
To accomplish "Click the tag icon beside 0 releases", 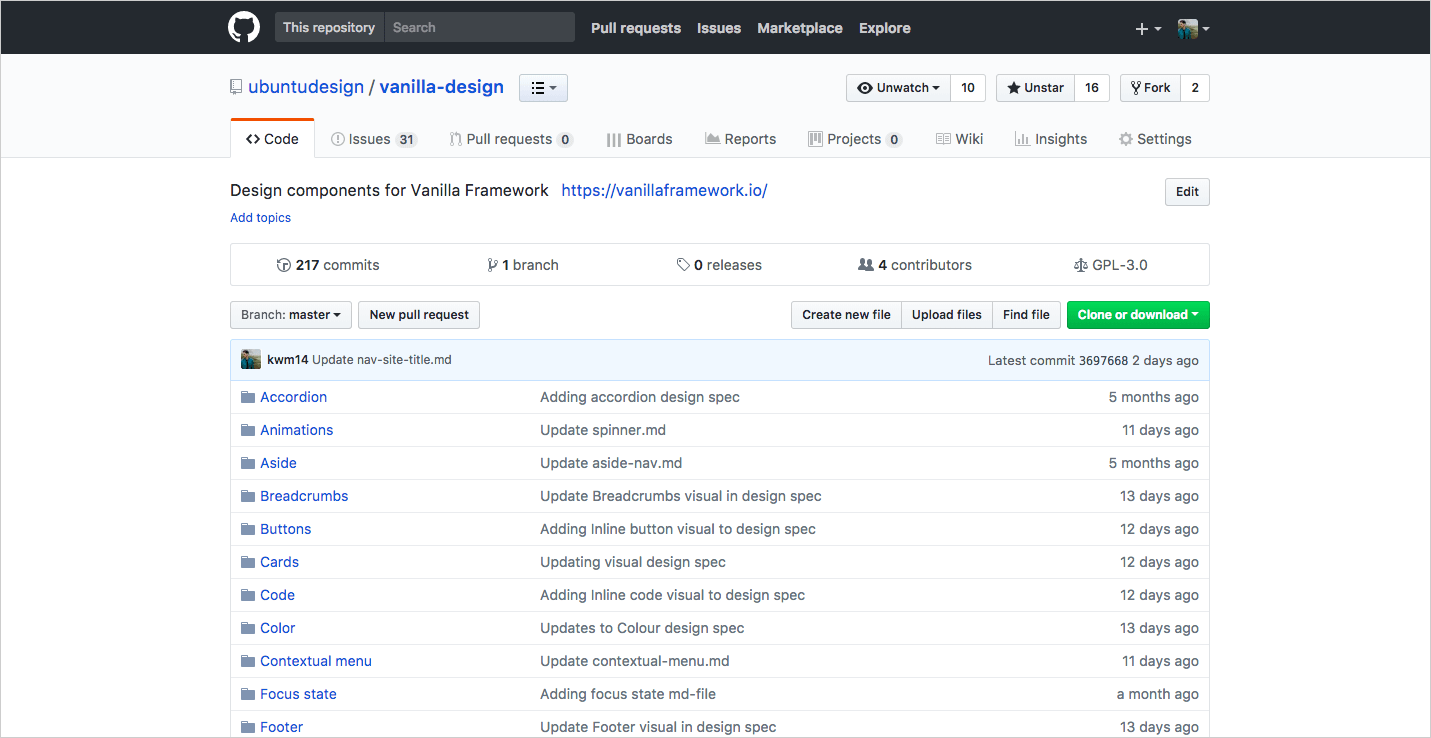I will click(x=683, y=265).
